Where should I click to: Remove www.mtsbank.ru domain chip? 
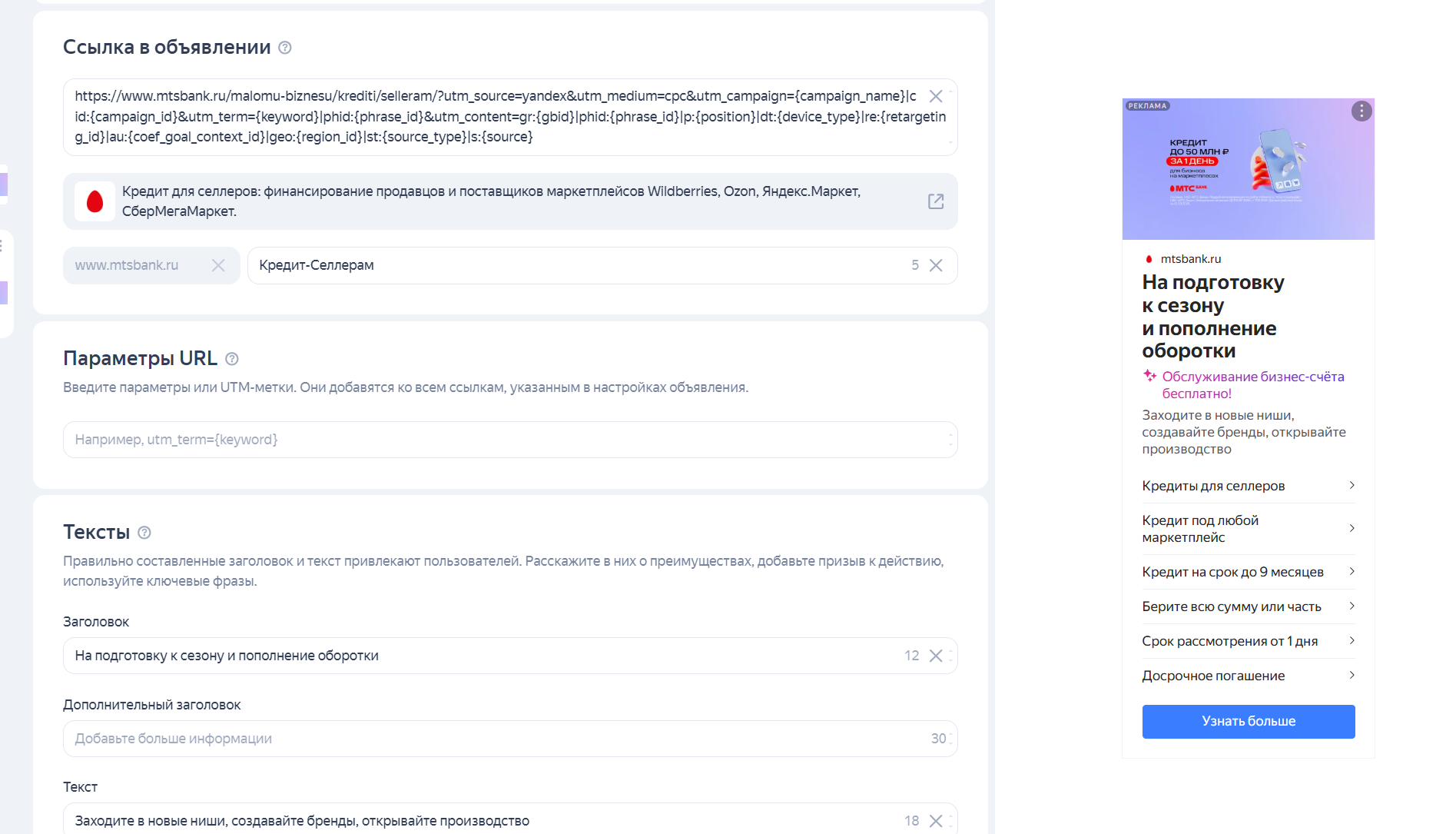(218, 265)
